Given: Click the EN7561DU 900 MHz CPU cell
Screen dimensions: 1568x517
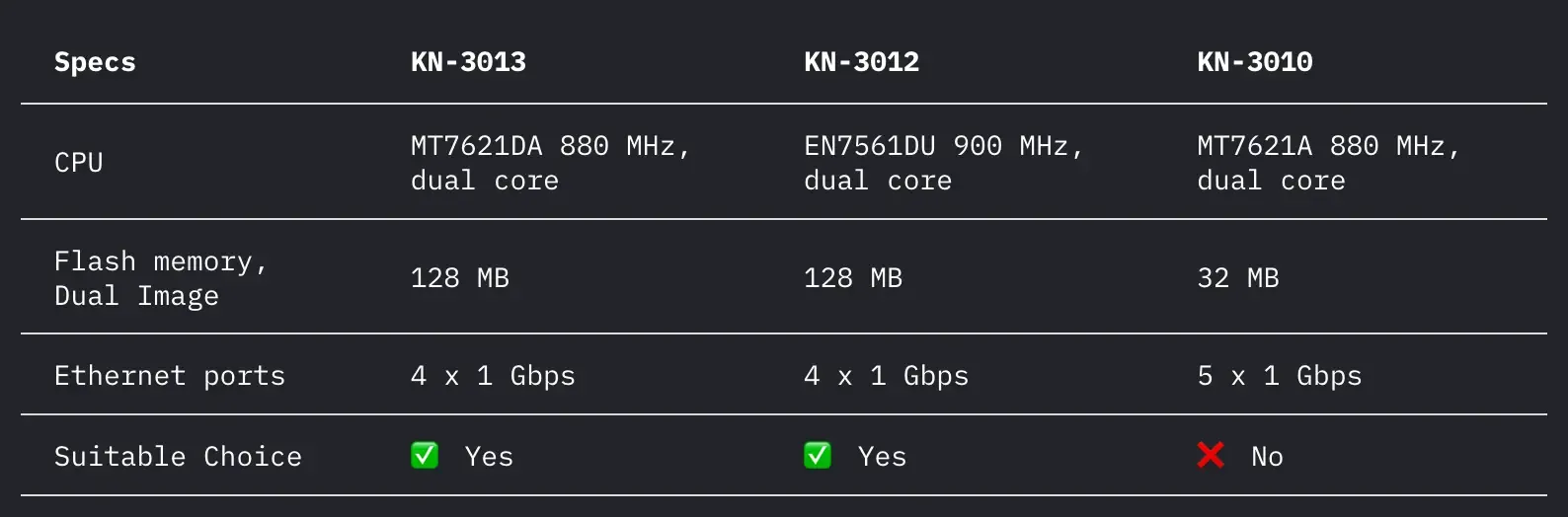Looking at the screenshot, I should pyautogui.click(x=943, y=163).
